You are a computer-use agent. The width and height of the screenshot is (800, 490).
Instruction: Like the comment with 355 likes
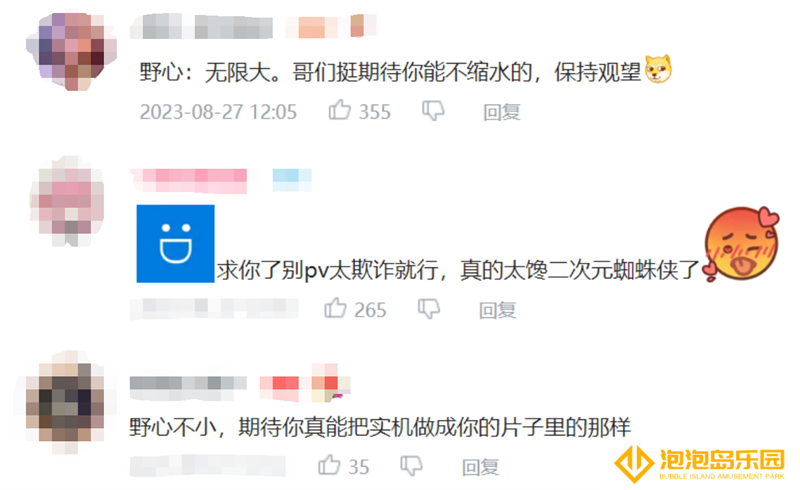point(340,110)
